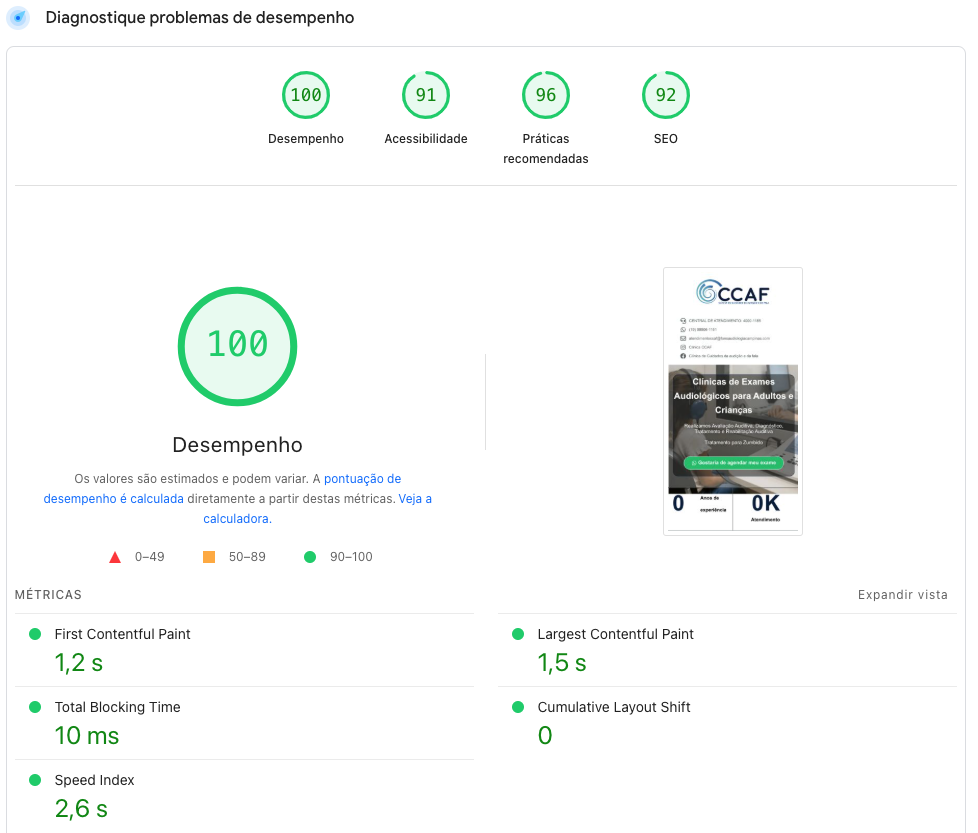Image resolution: width=978 pixels, height=833 pixels.
Task: Click the performance diagnostics radar icon
Action: tap(18, 17)
